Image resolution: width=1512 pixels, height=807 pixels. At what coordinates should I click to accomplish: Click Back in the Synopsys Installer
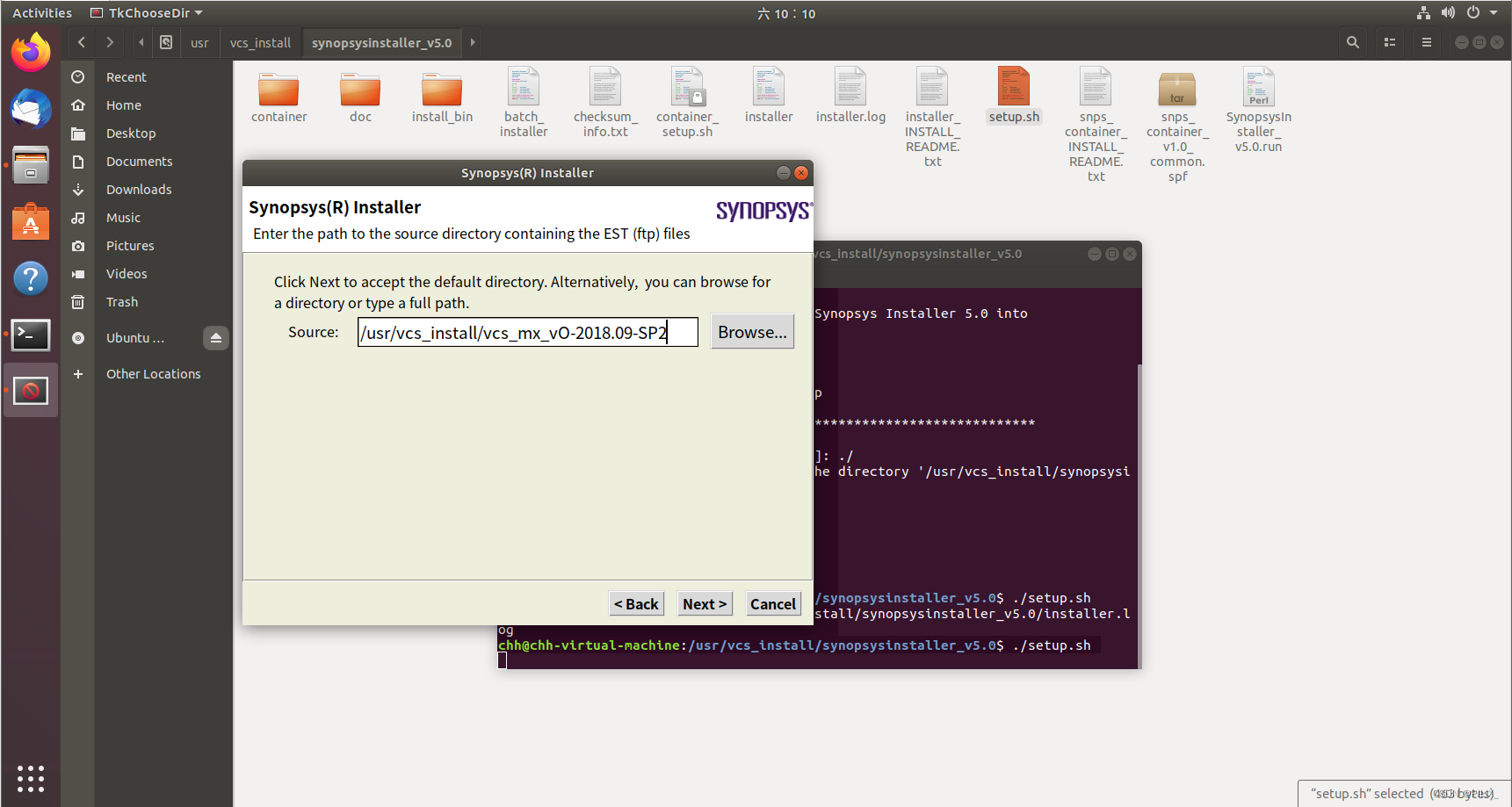click(x=636, y=604)
